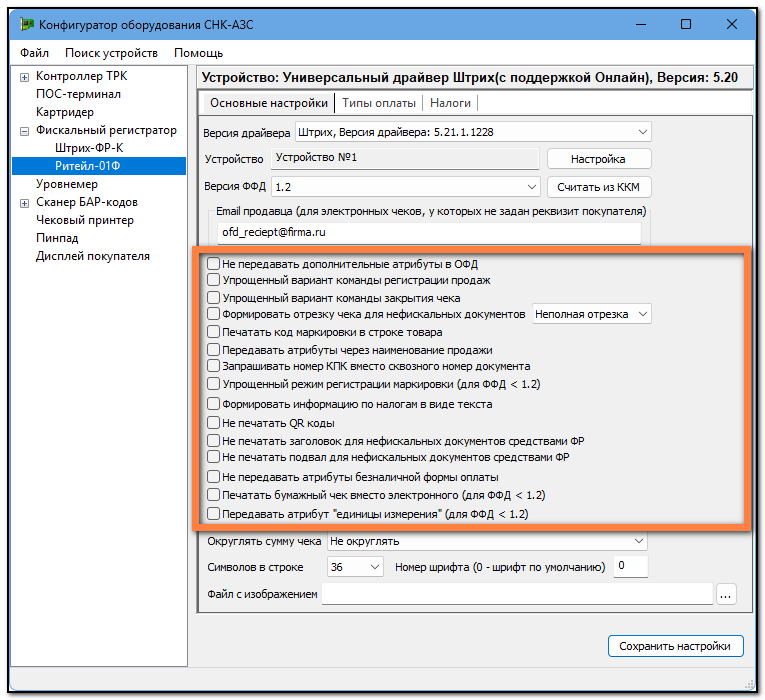Click the resize grip in the status bar corner
Image resolution: width=765 pixels, height=700 pixels.
[x=749, y=683]
